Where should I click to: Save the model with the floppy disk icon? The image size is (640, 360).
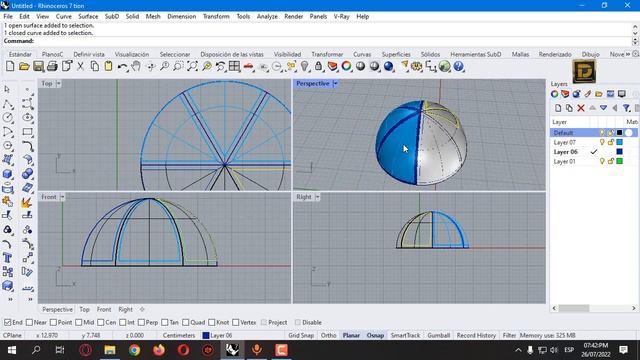pyautogui.click(x=38, y=66)
